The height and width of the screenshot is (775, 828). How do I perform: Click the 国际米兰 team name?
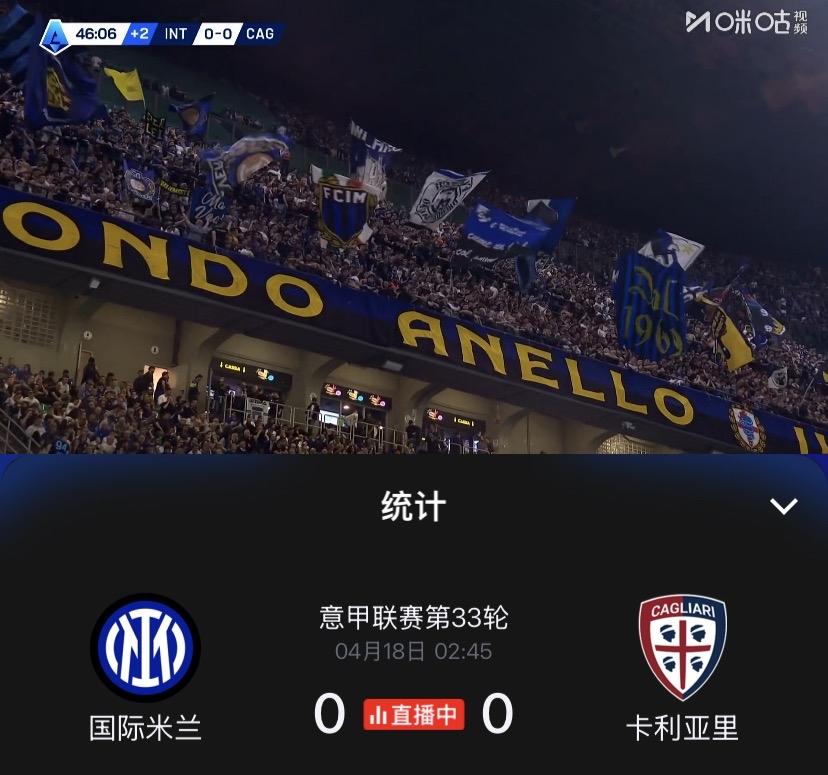145,728
